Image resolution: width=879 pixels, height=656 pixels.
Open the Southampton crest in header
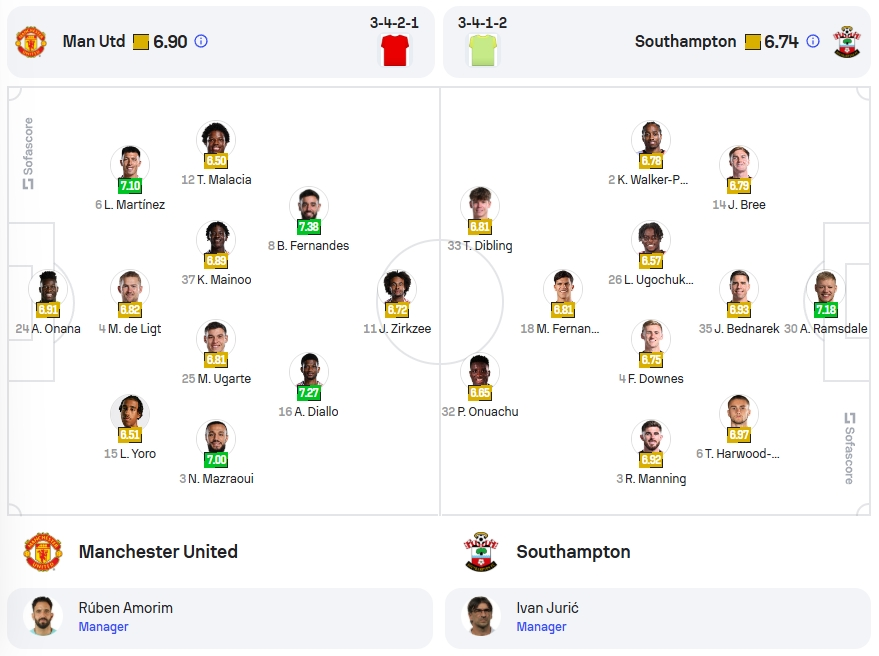point(846,41)
